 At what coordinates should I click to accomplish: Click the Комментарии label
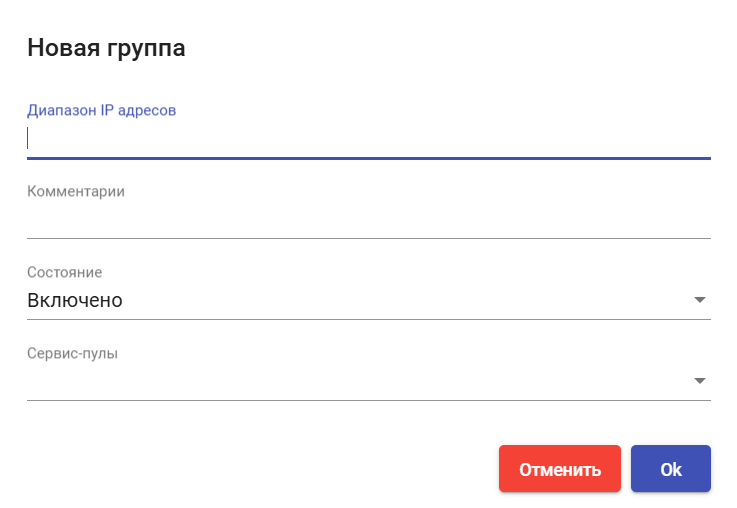click(x=76, y=191)
